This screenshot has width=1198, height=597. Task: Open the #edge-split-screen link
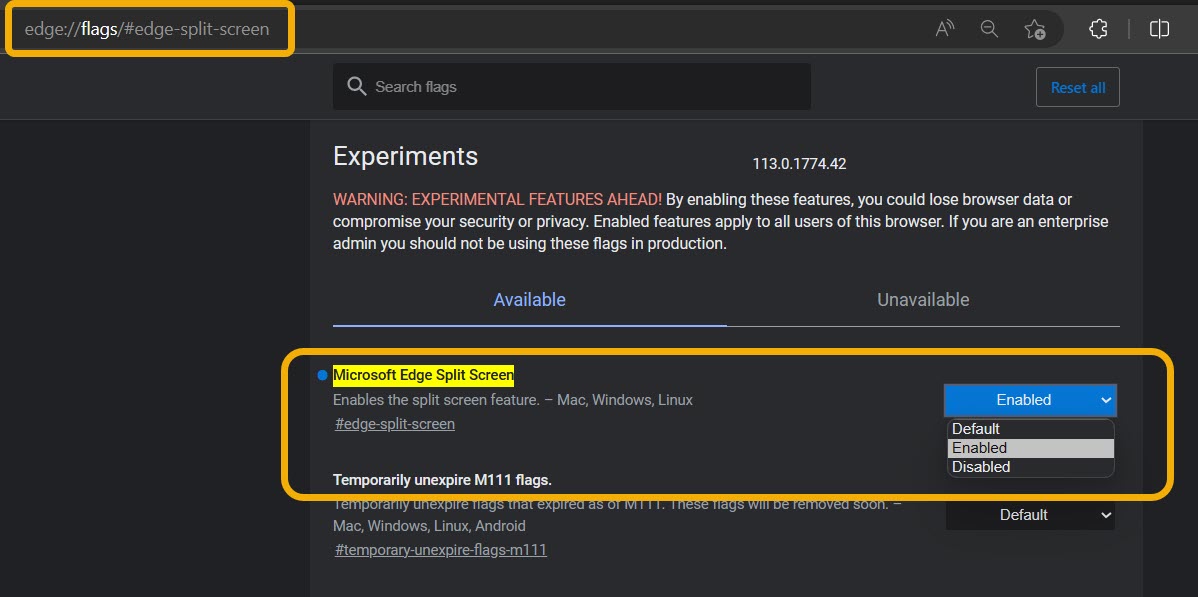394,423
